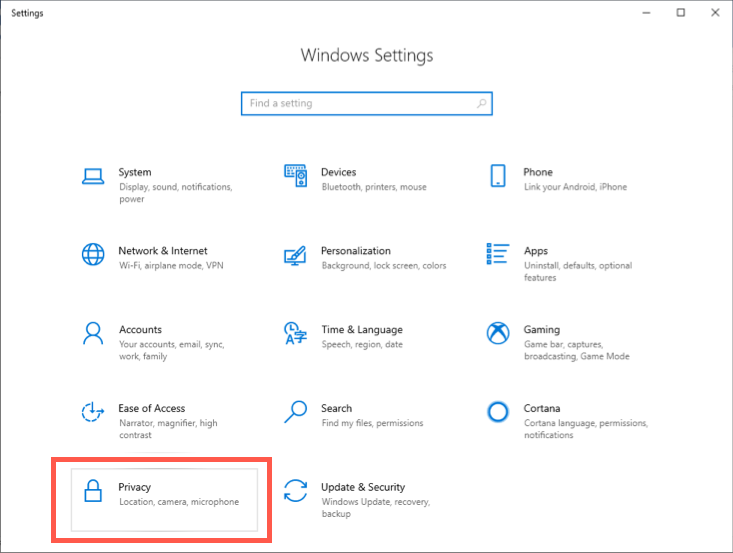733x553 pixels.
Task: Maximize the Settings window
Action: tap(681, 13)
